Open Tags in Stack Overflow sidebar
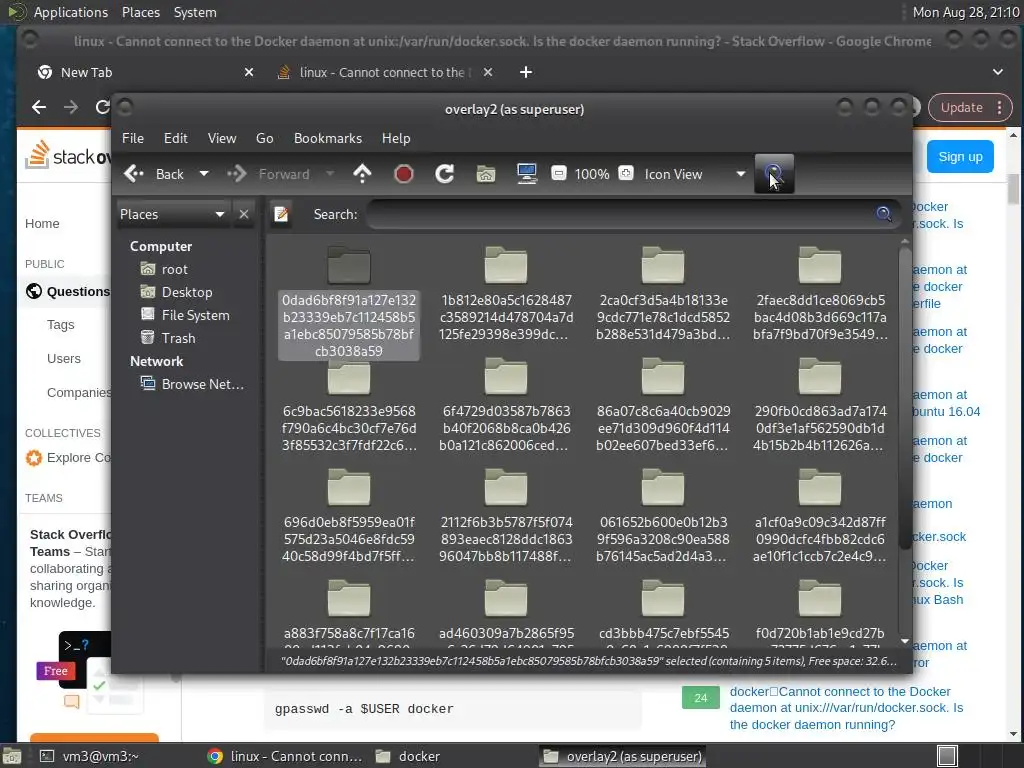 (x=61, y=325)
